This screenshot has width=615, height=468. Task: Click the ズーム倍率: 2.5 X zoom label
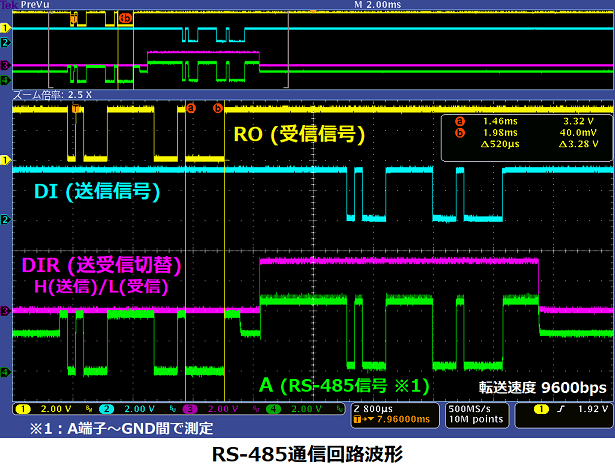point(53,95)
